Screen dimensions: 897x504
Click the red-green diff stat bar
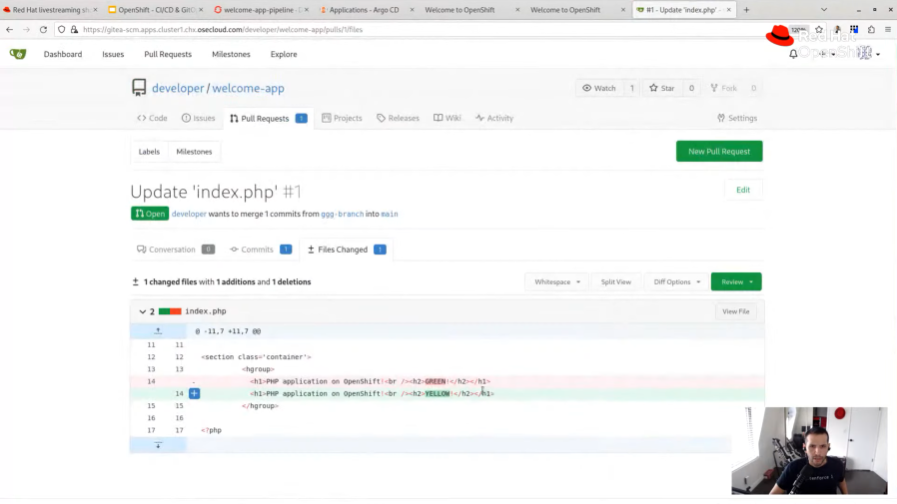170,312
